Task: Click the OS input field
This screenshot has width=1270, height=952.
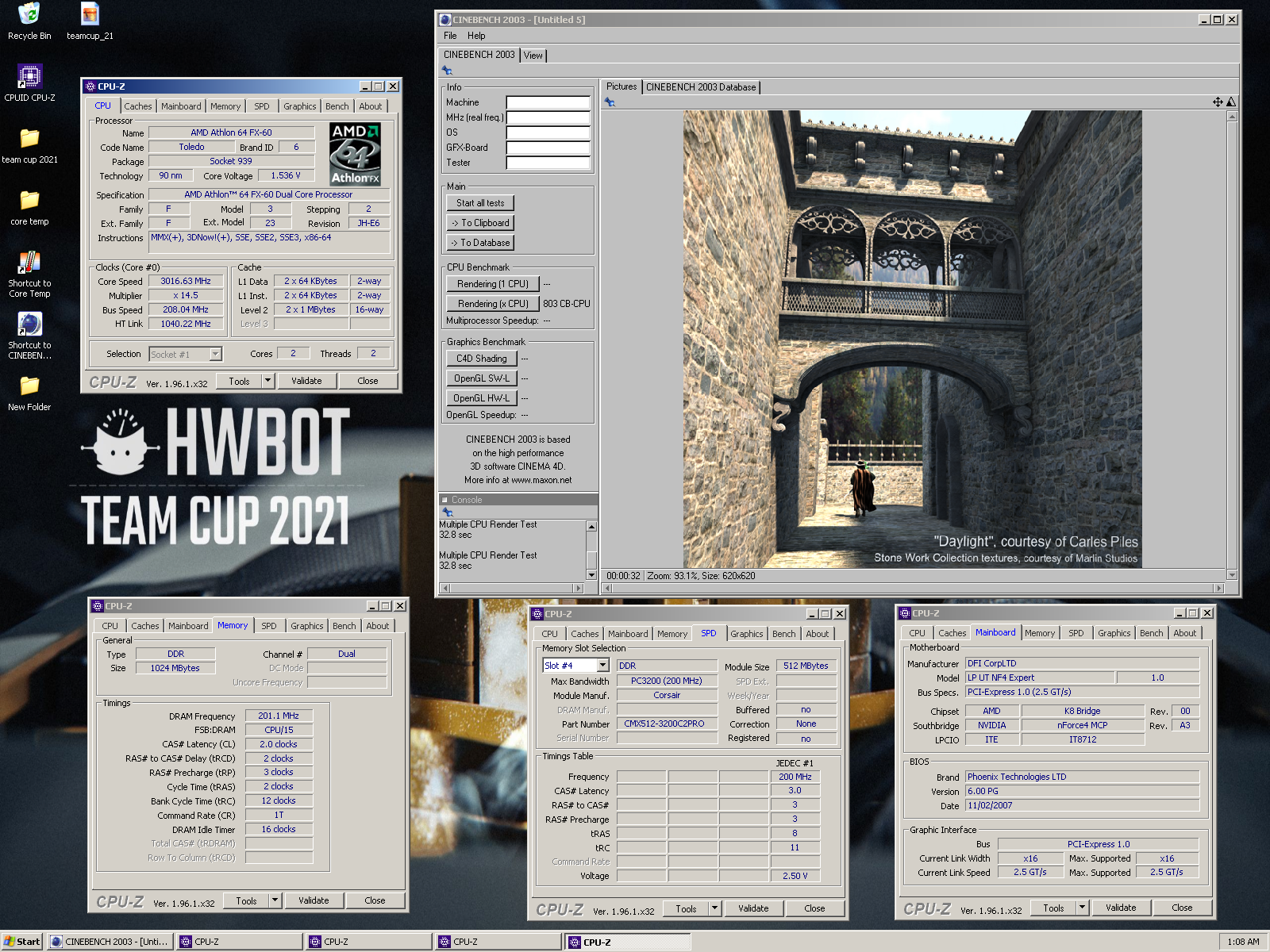Action: coord(548,132)
